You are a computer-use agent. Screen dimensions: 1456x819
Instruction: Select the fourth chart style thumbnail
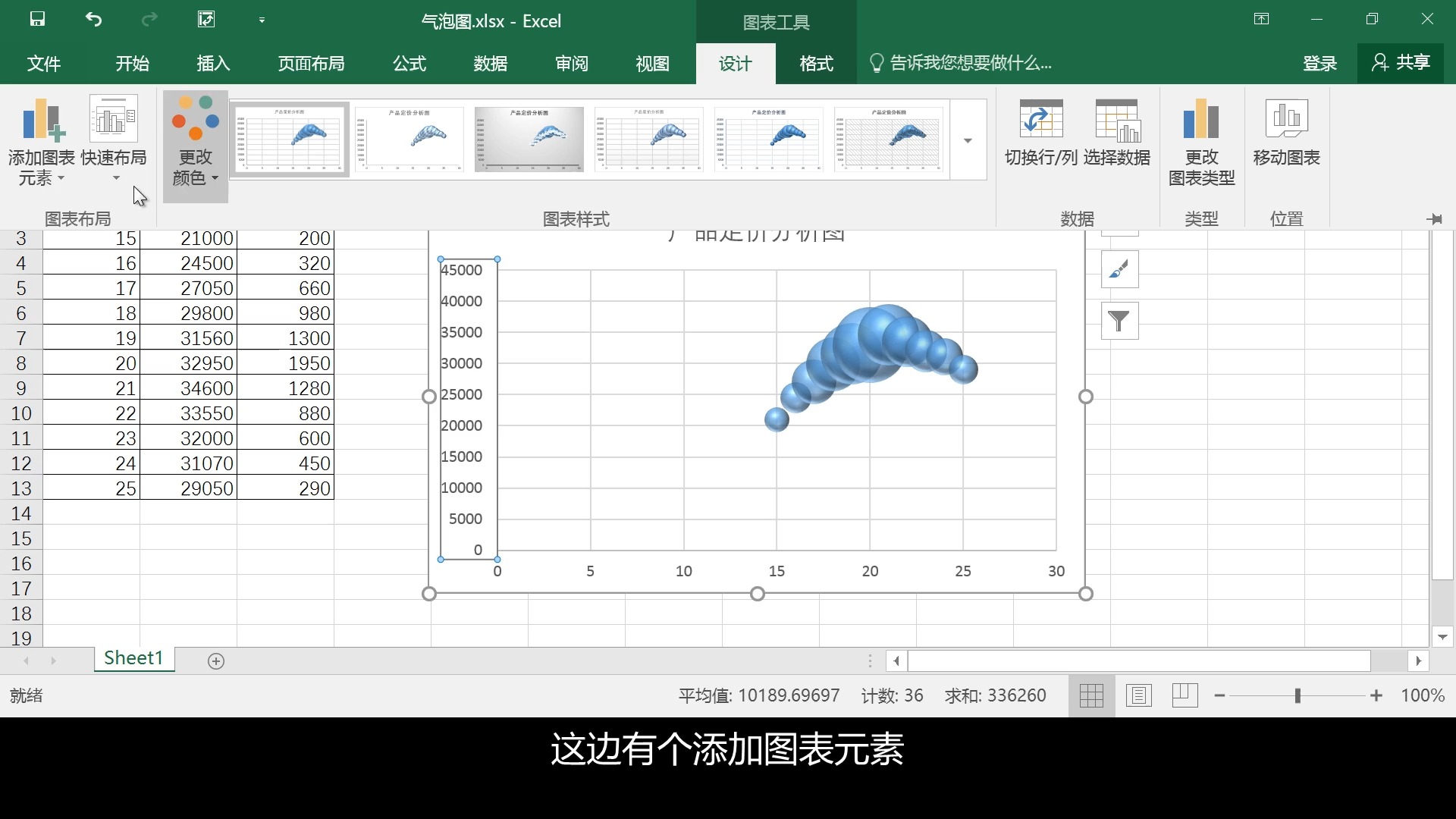[x=649, y=140]
